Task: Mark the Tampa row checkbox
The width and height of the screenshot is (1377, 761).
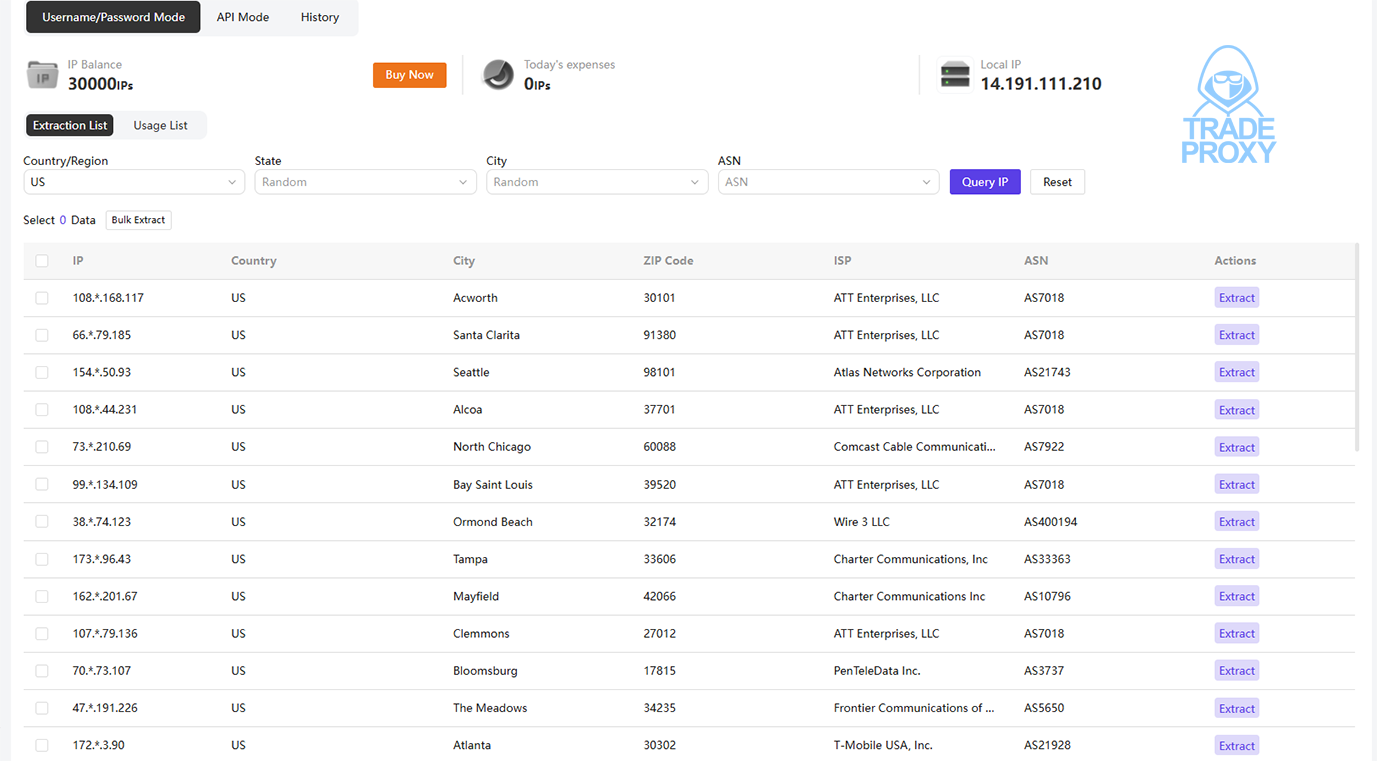Action: click(x=42, y=559)
